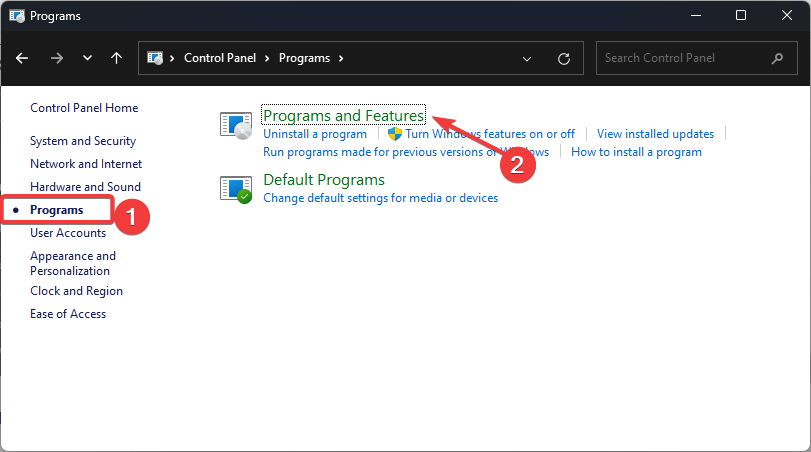Click the Control Panel address bar icon
Screen dimensions: 811x452
157,58
